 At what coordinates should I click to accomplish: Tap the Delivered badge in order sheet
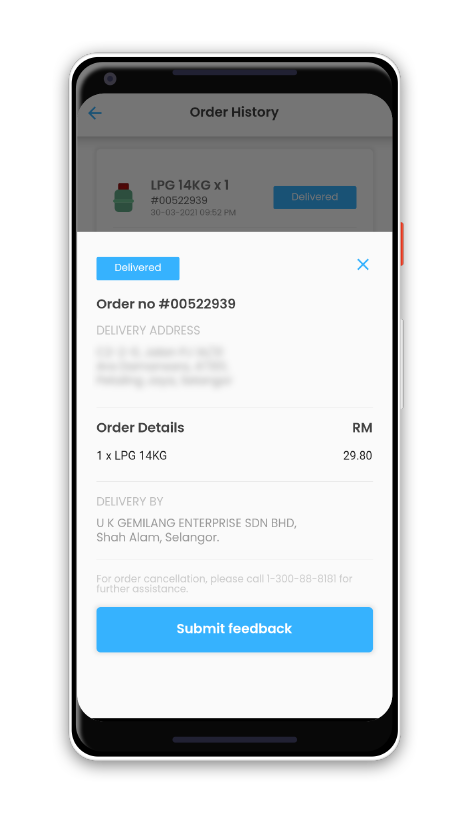click(x=138, y=268)
